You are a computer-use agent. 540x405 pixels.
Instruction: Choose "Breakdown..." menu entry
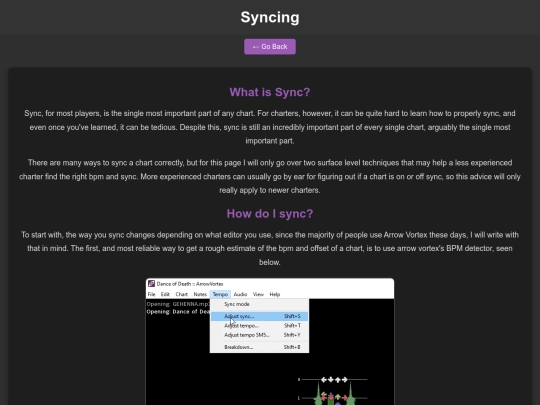(259, 347)
